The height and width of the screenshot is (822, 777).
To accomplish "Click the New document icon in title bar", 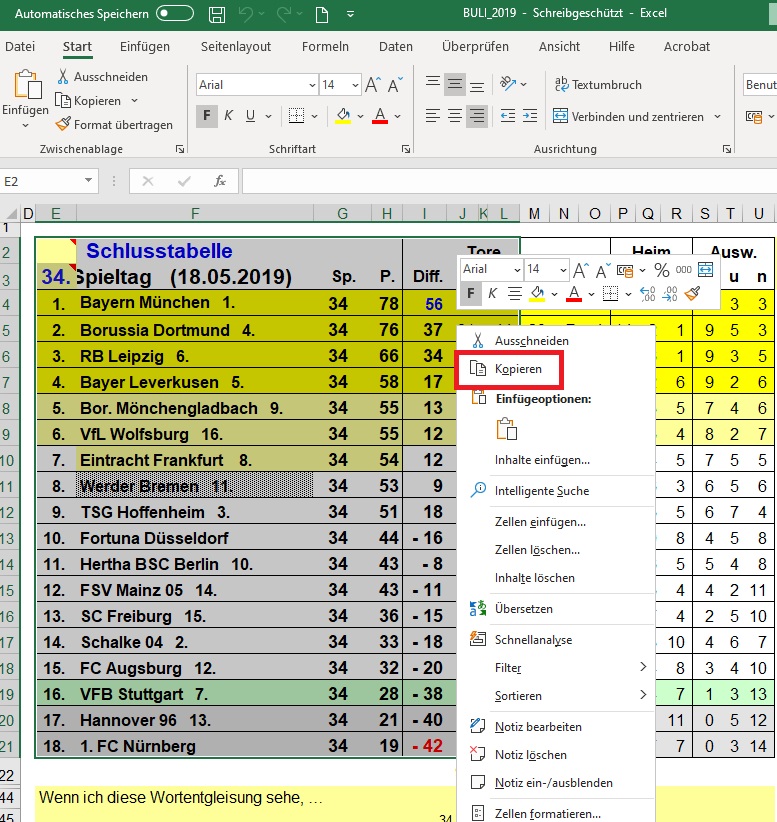I will click(x=322, y=14).
